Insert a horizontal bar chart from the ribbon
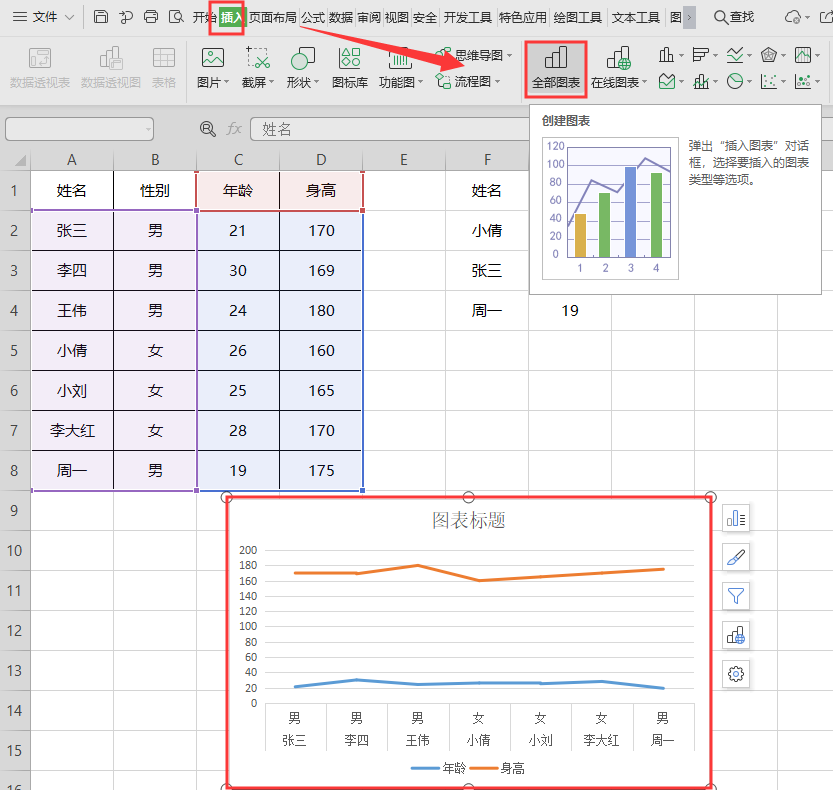 pos(700,54)
